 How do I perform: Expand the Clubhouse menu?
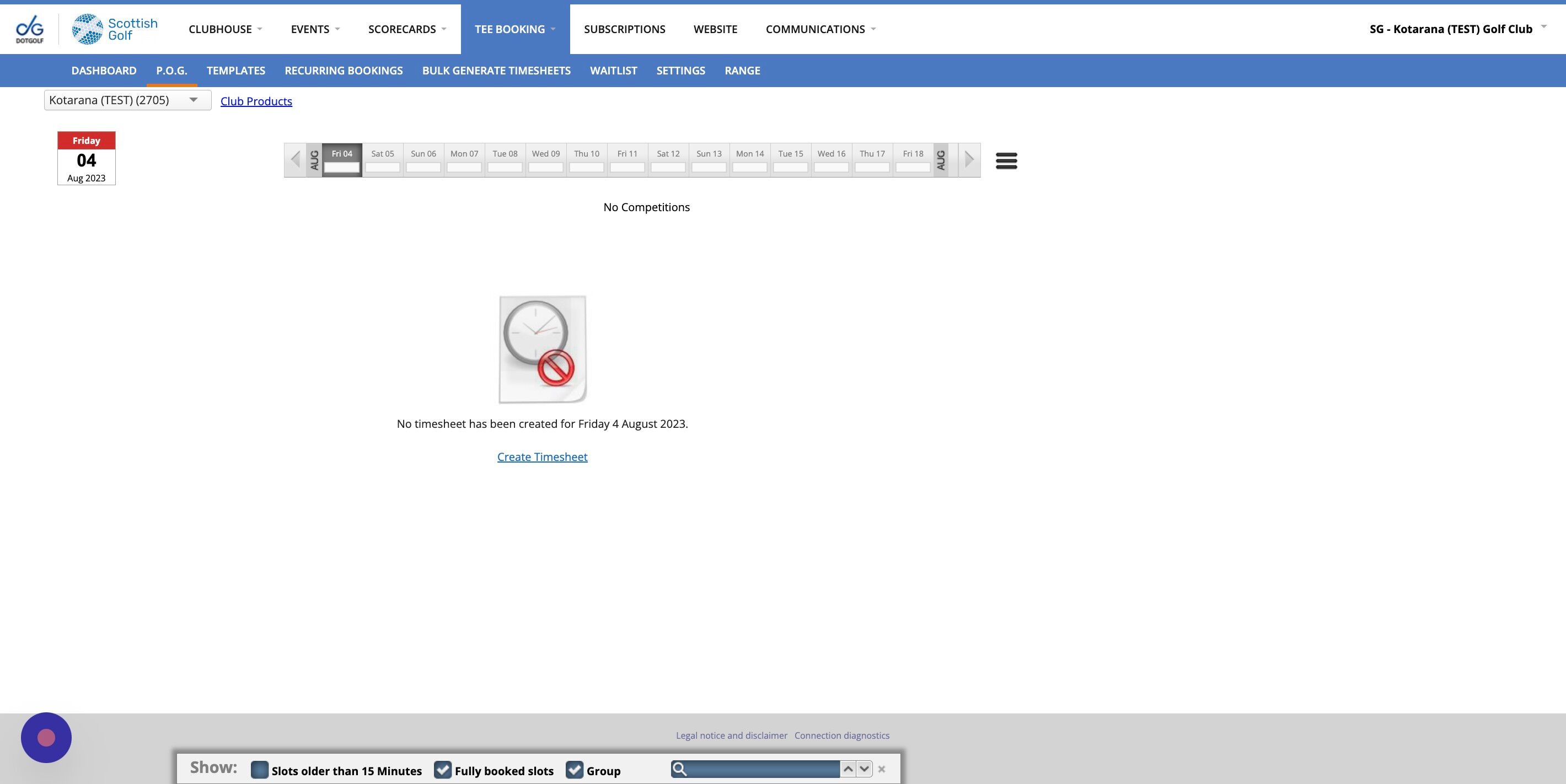[226, 29]
